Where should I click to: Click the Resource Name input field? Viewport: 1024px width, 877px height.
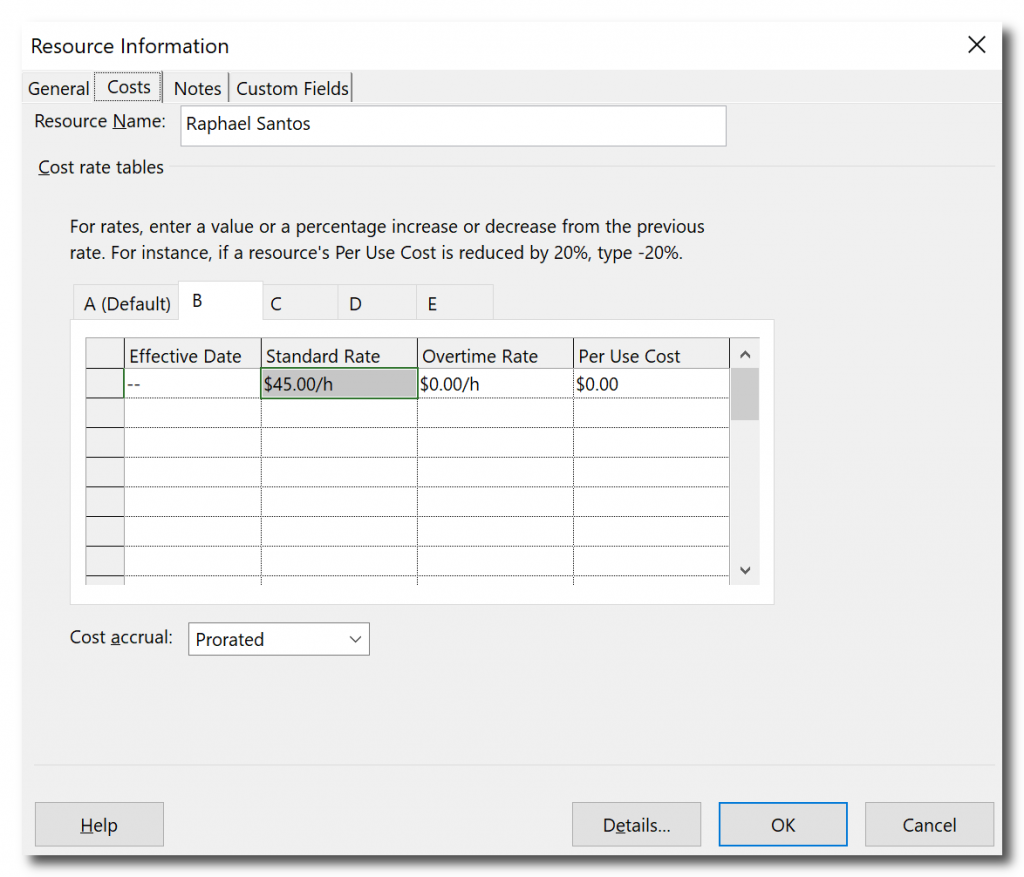pos(453,125)
